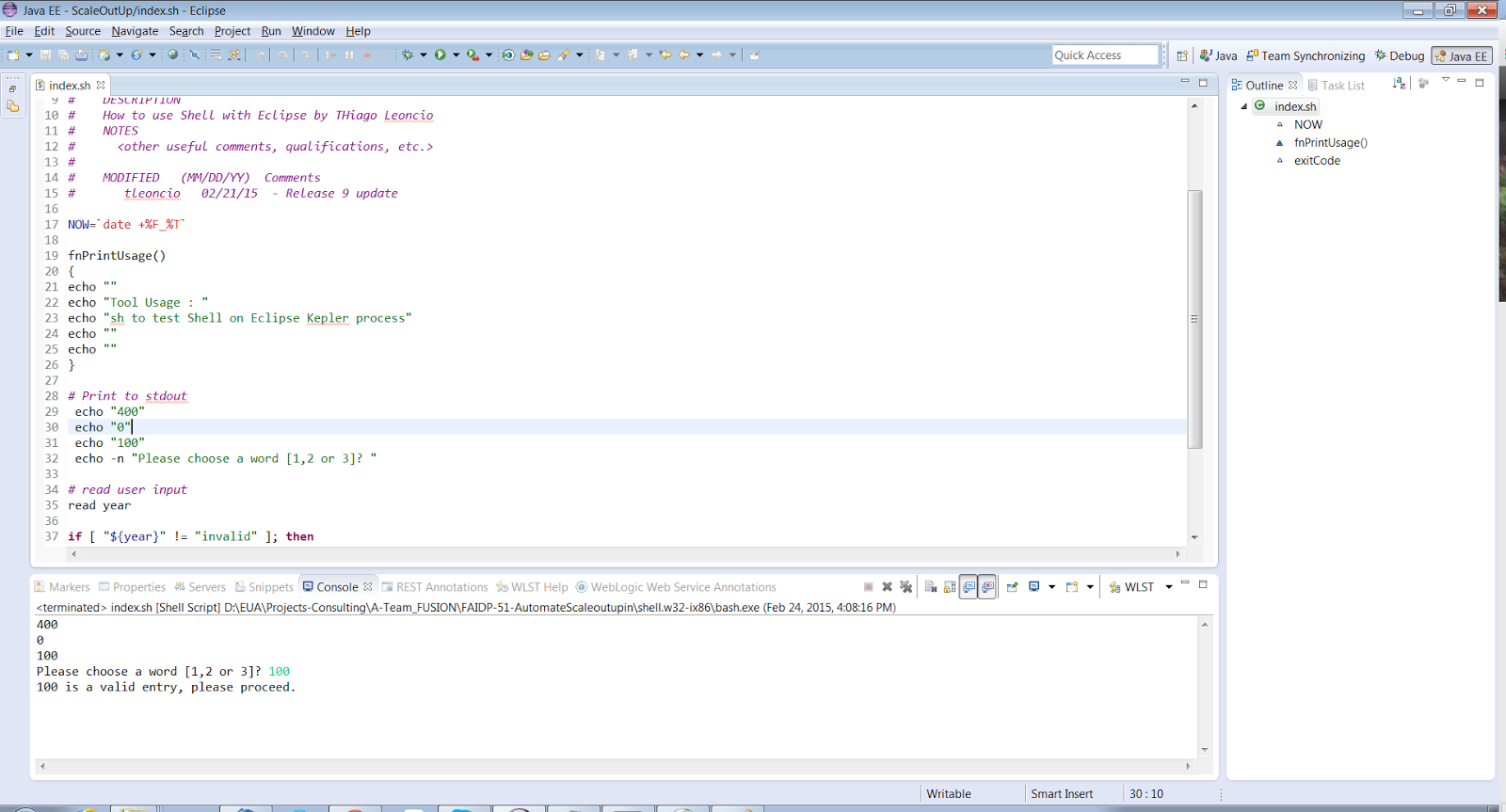Switch to the REST Annotations tab
Viewport: 1506px width, 812px height.
point(435,586)
